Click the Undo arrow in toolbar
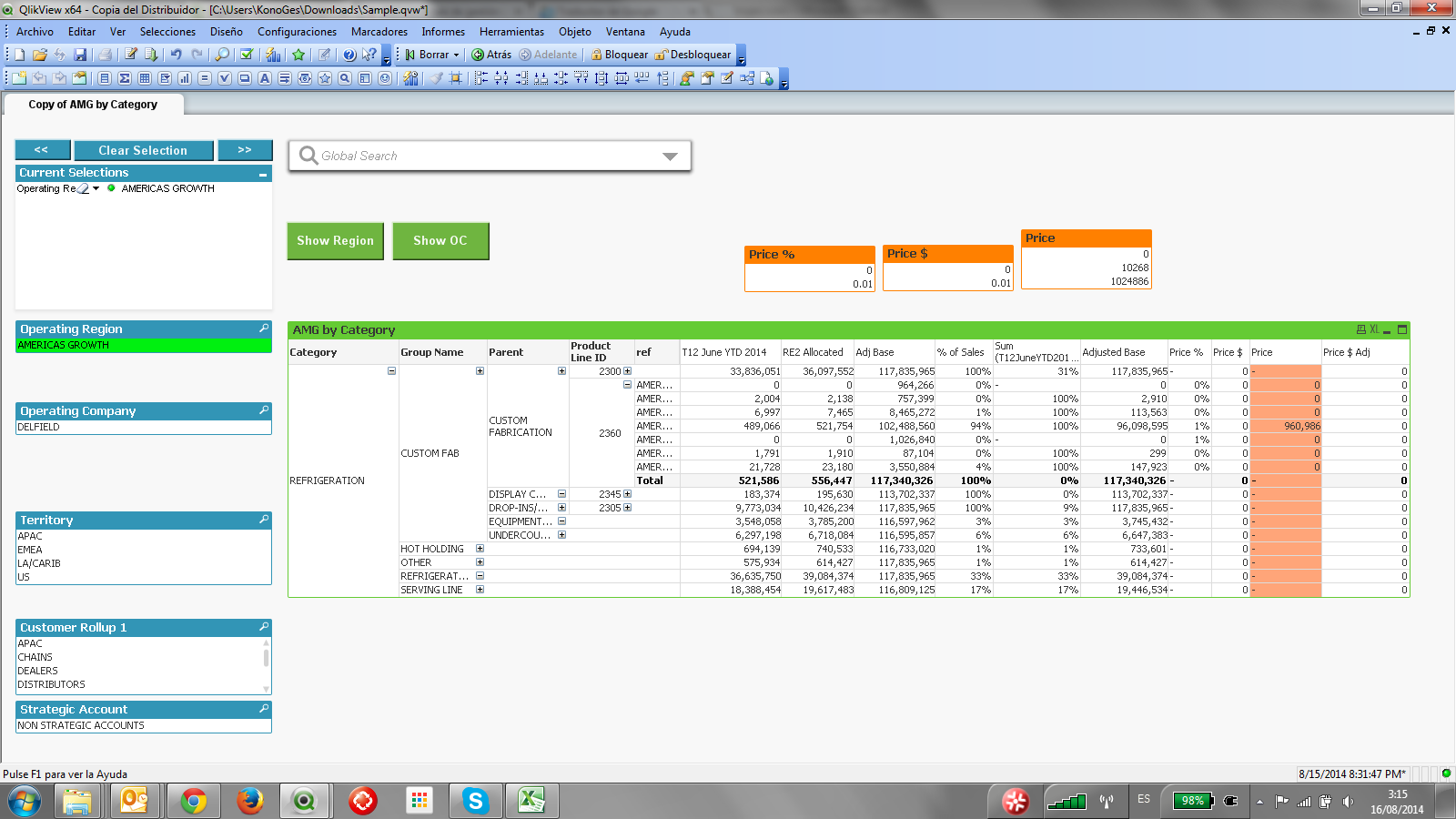Viewport: 1456px width, 819px height. pos(176,55)
